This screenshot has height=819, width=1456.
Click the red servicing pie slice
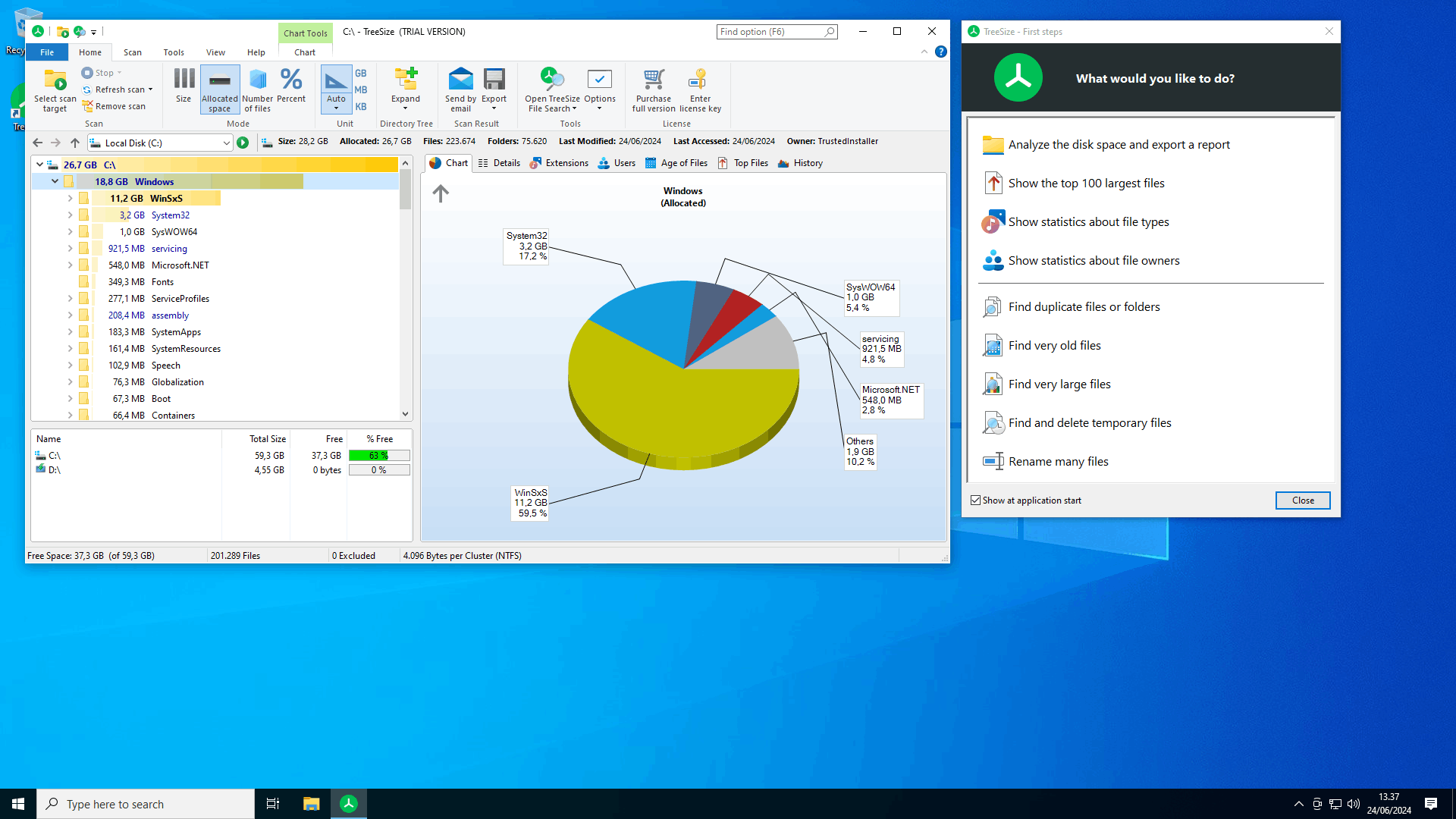pos(736,316)
